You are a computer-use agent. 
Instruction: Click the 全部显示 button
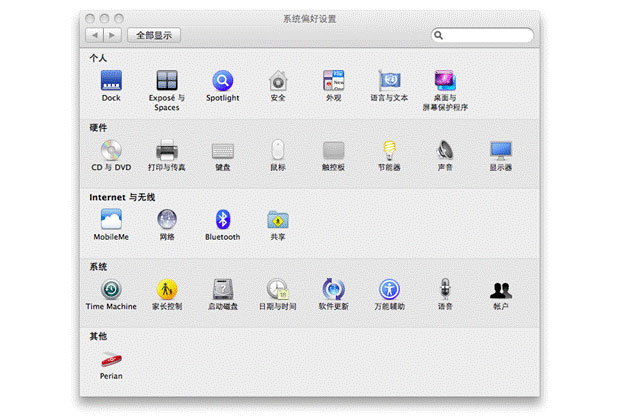pos(152,35)
